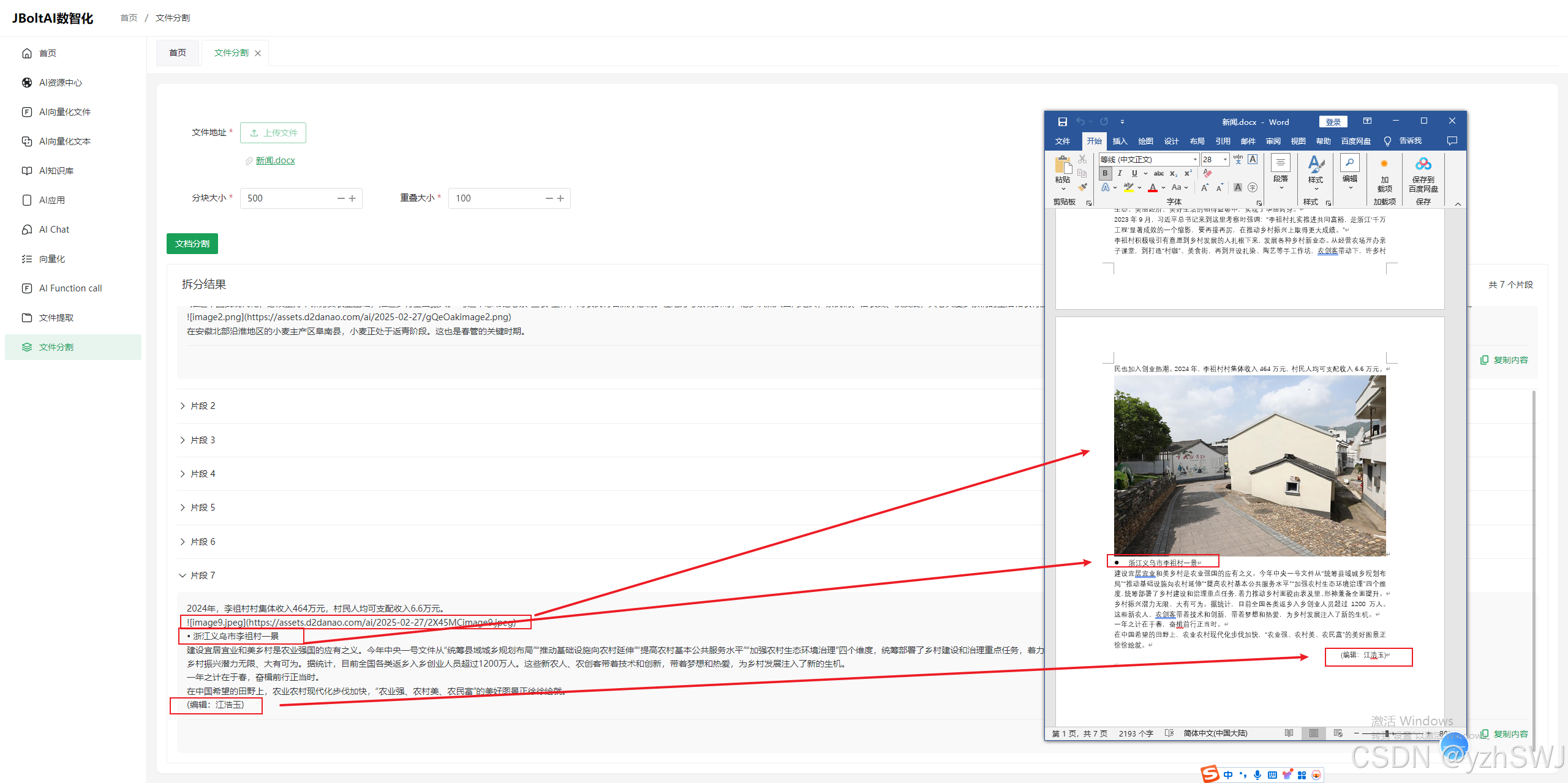This screenshot has width=1568, height=783.
Task: Click the Grow Font size icon
Action: 1204,188
